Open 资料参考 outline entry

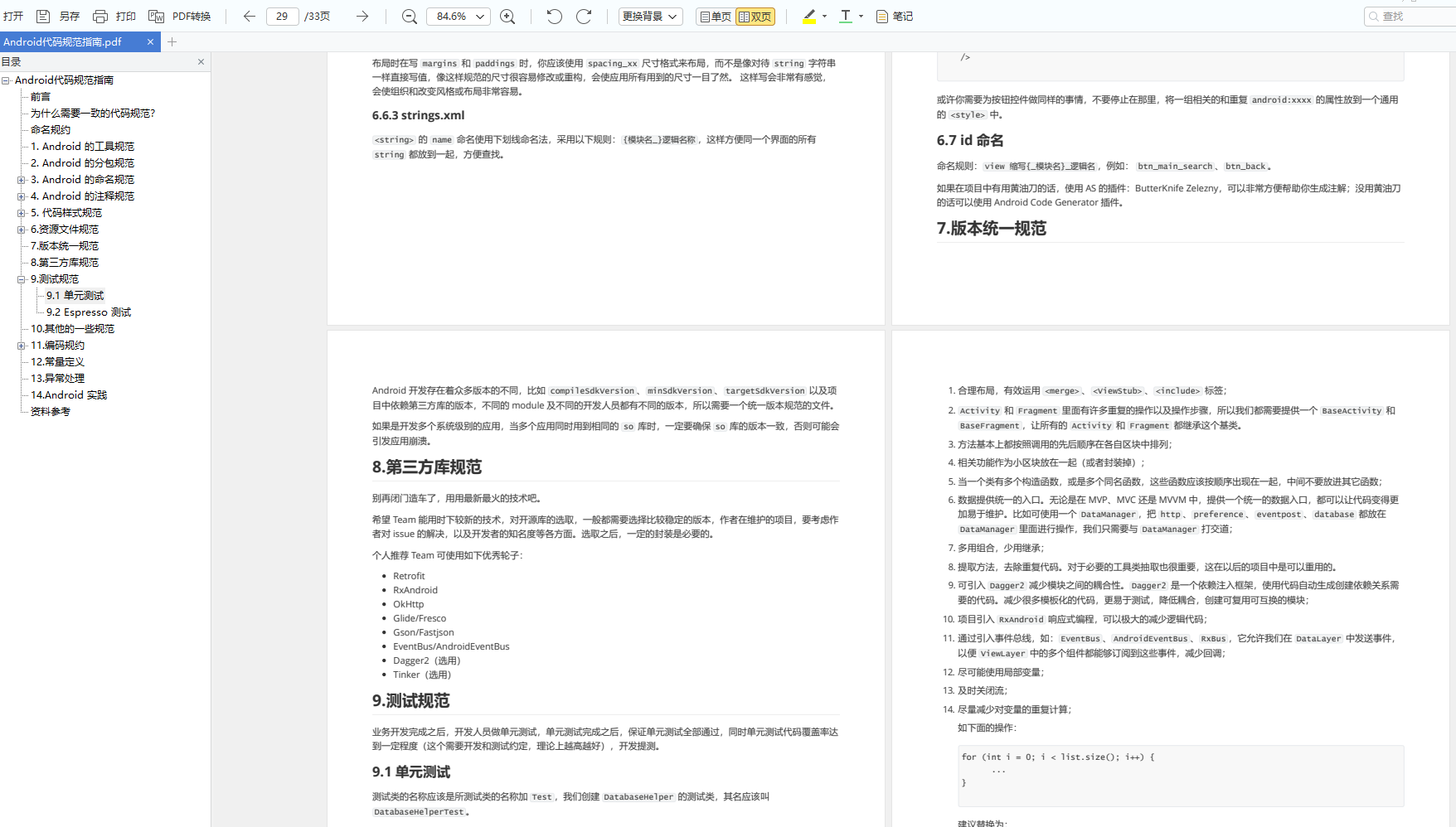pyautogui.click(x=51, y=412)
